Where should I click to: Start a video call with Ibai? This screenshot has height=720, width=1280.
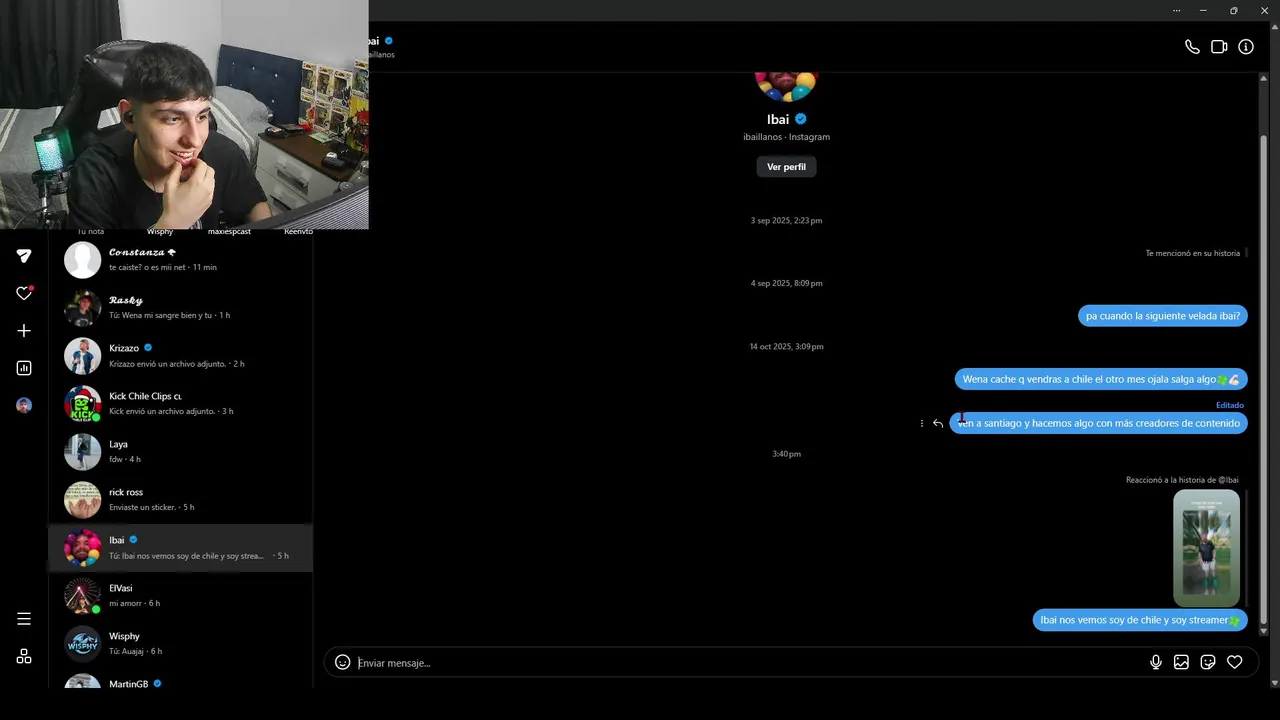tap(1219, 47)
